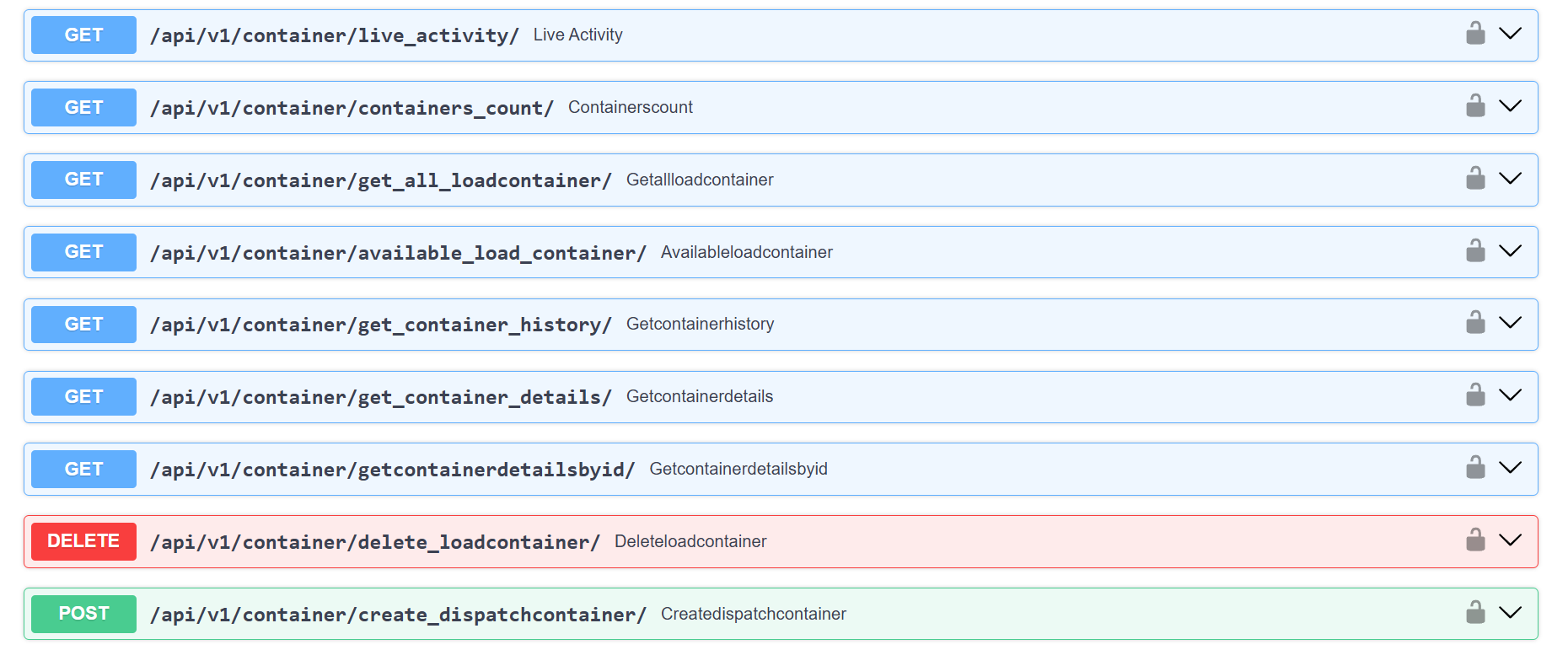
Task: Expand the containers_count endpoint chevron
Action: [x=1510, y=106]
